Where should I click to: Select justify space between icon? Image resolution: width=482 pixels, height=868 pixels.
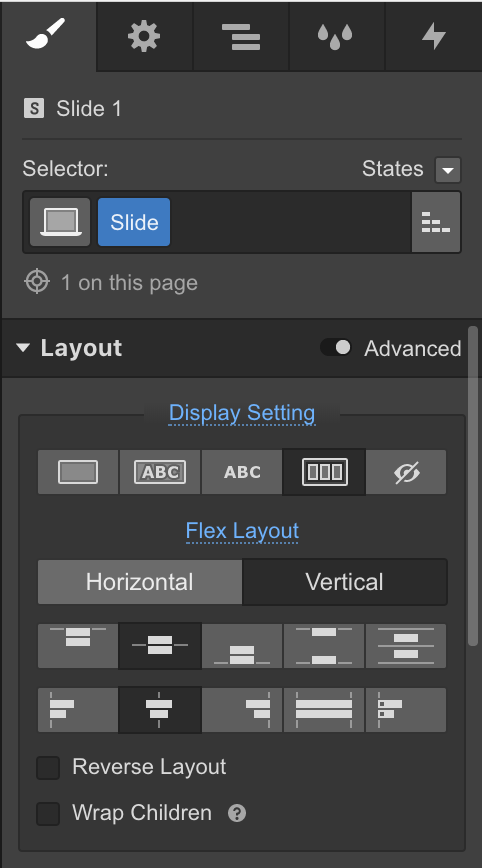click(x=324, y=645)
